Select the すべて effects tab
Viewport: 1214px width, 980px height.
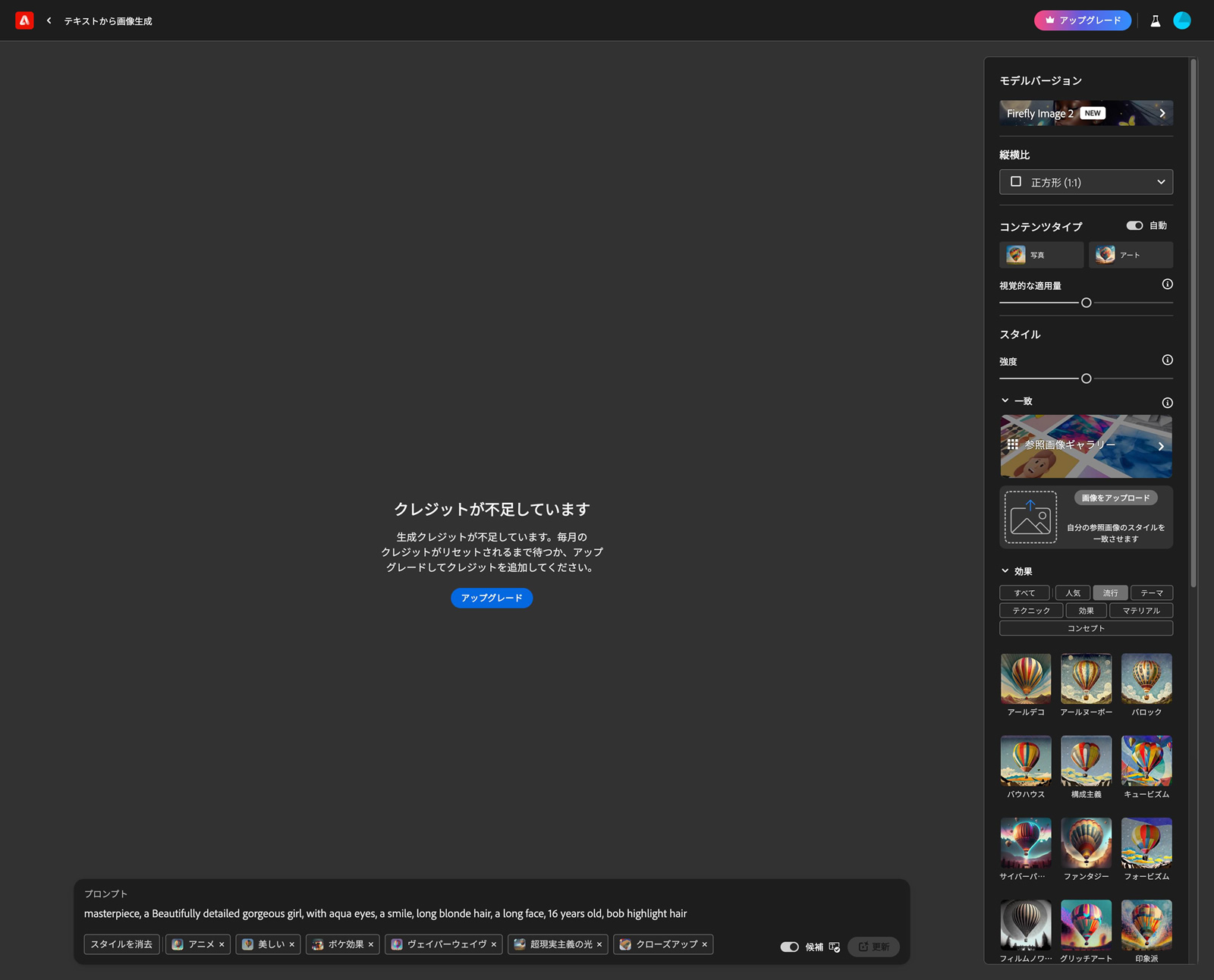click(1024, 593)
